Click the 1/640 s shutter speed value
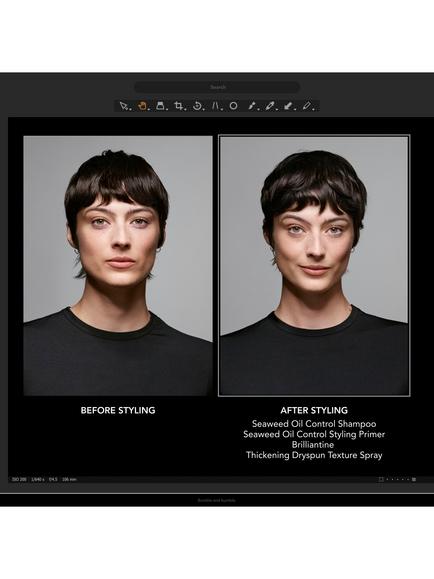 (38, 479)
